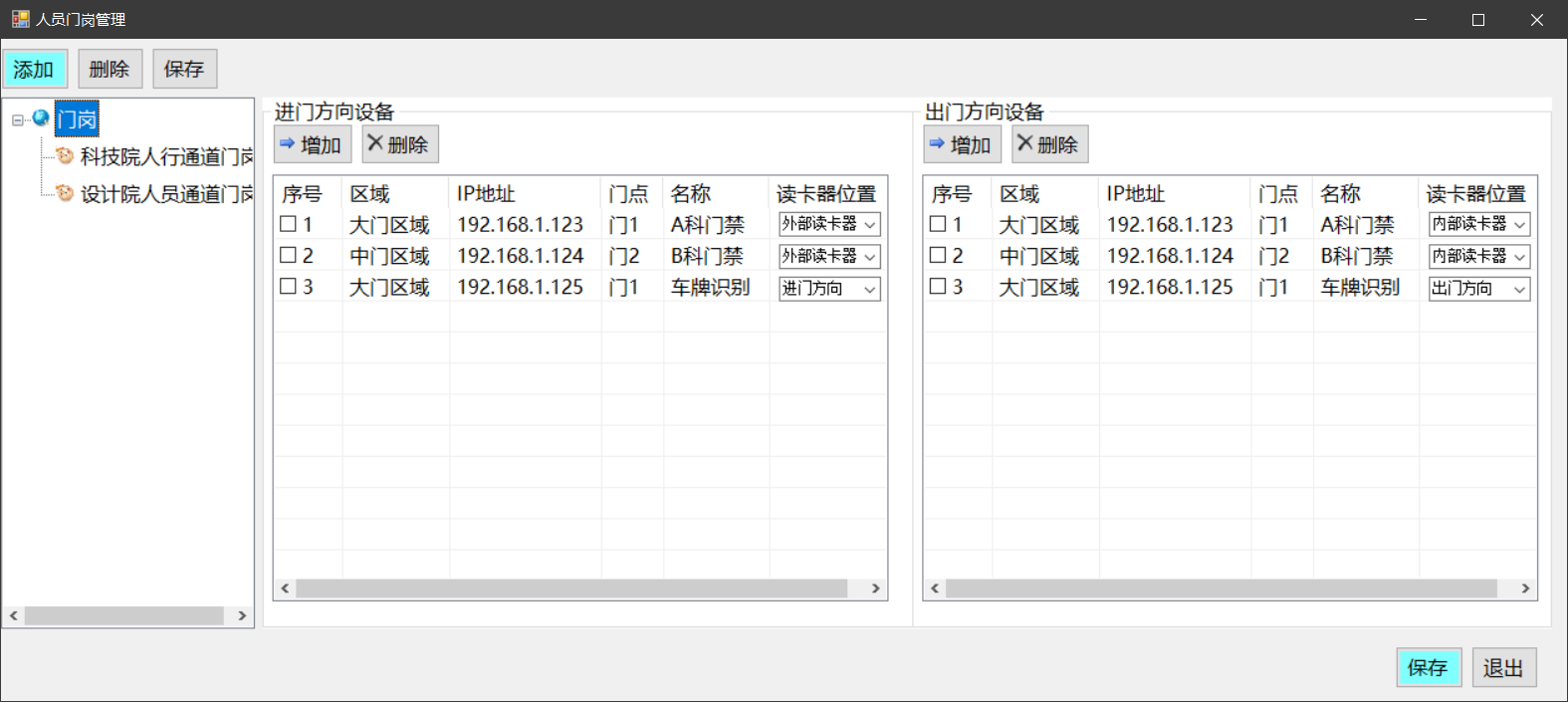Click the globe icon beside 门岗 root node
This screenshot has width=1568, height=702.
coord(41,118)
